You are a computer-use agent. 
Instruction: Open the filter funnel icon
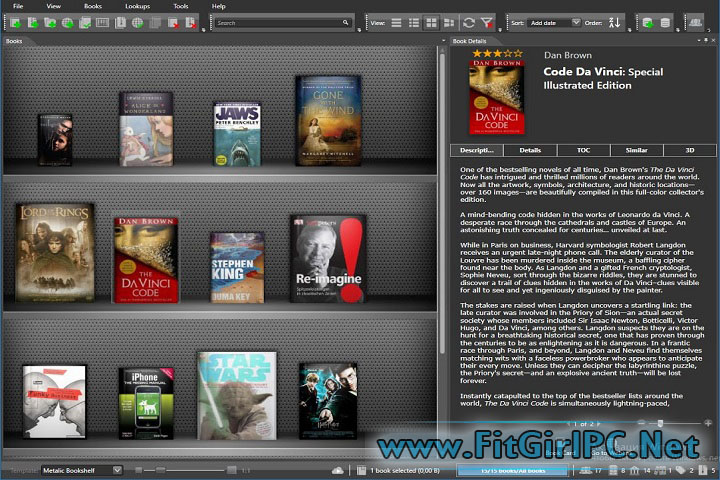point(486,22)
